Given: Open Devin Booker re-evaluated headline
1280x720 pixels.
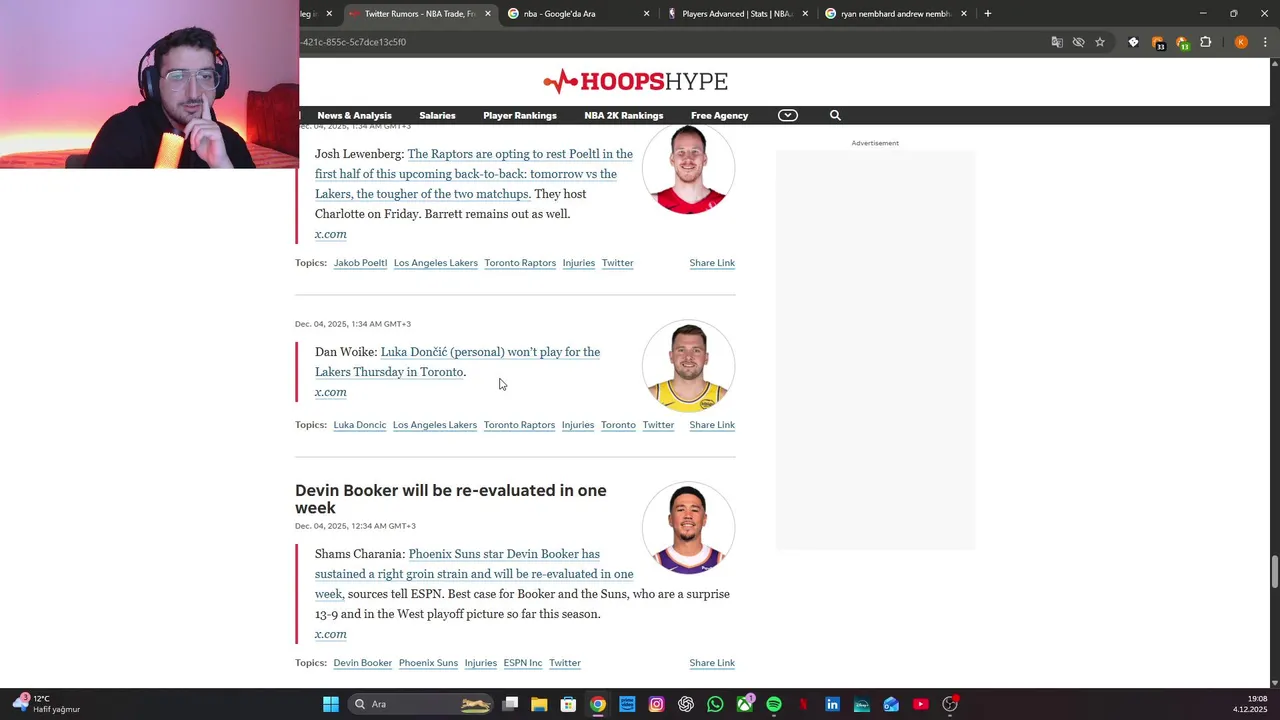Looking at the screenshot, I should tap(451, 499).
